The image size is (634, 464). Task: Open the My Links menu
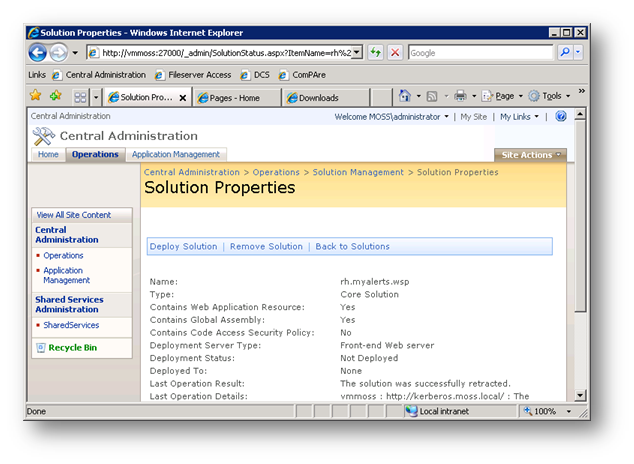(x=519, y=117)
